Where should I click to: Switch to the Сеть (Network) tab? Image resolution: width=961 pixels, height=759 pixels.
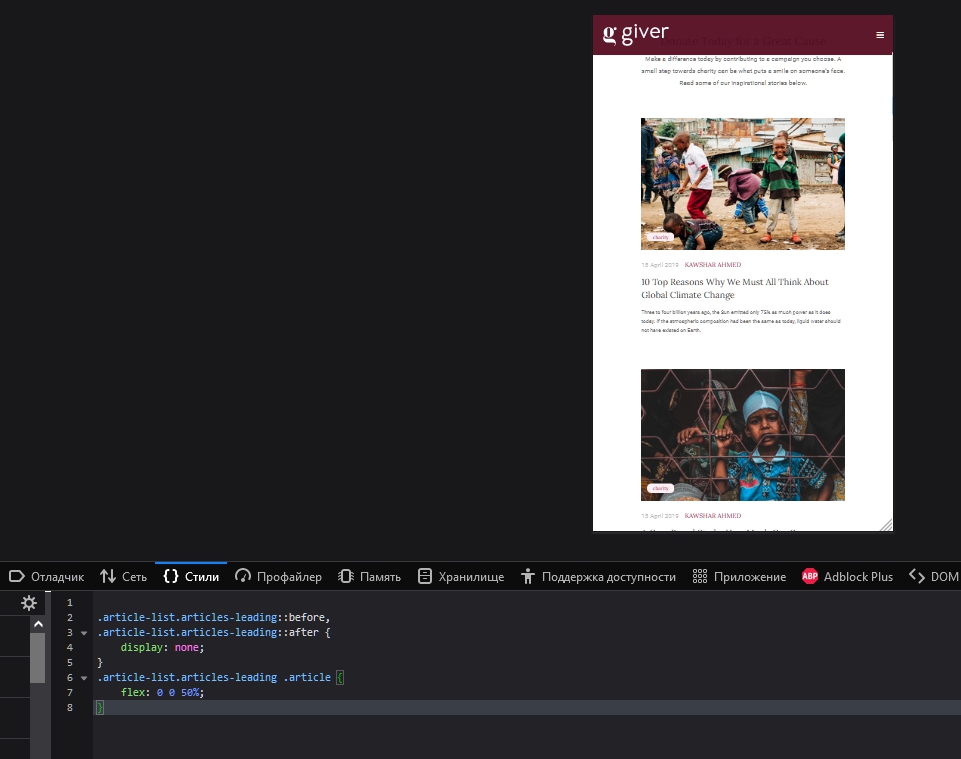[x=123, y=577]
